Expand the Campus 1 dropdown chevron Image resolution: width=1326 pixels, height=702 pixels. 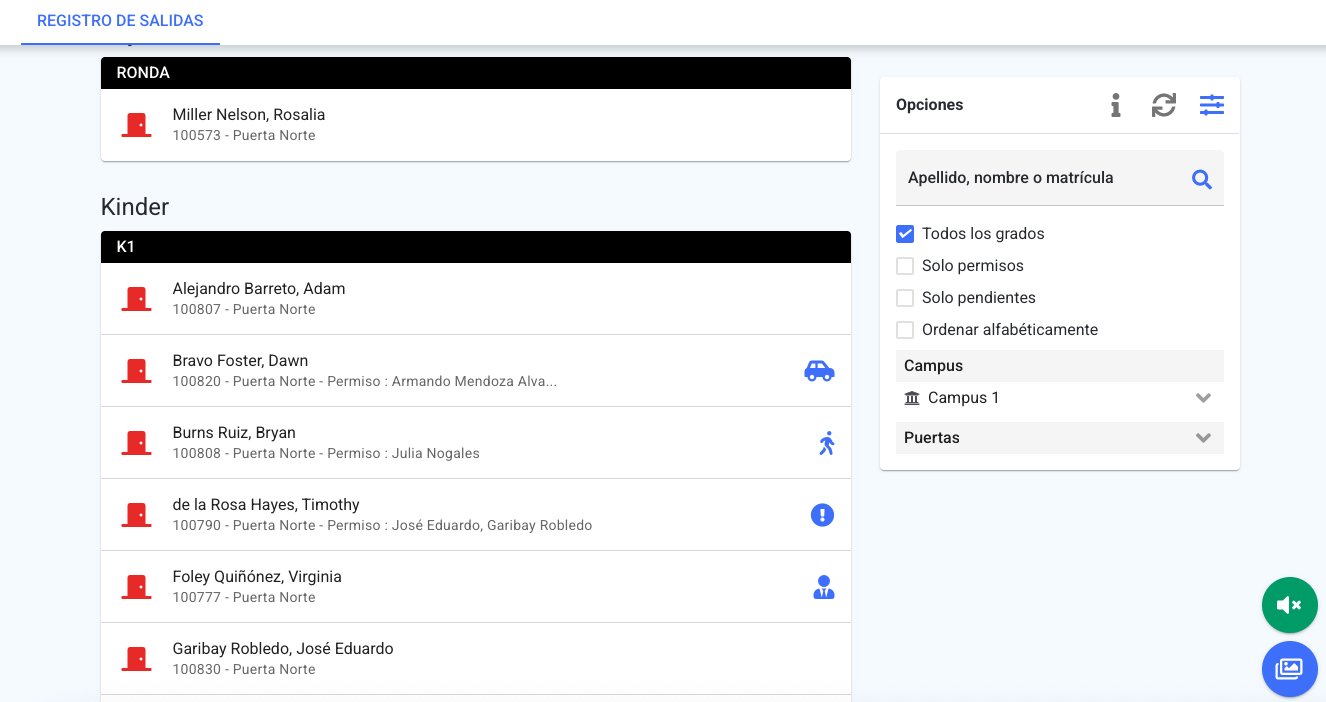click(1204, 398)
